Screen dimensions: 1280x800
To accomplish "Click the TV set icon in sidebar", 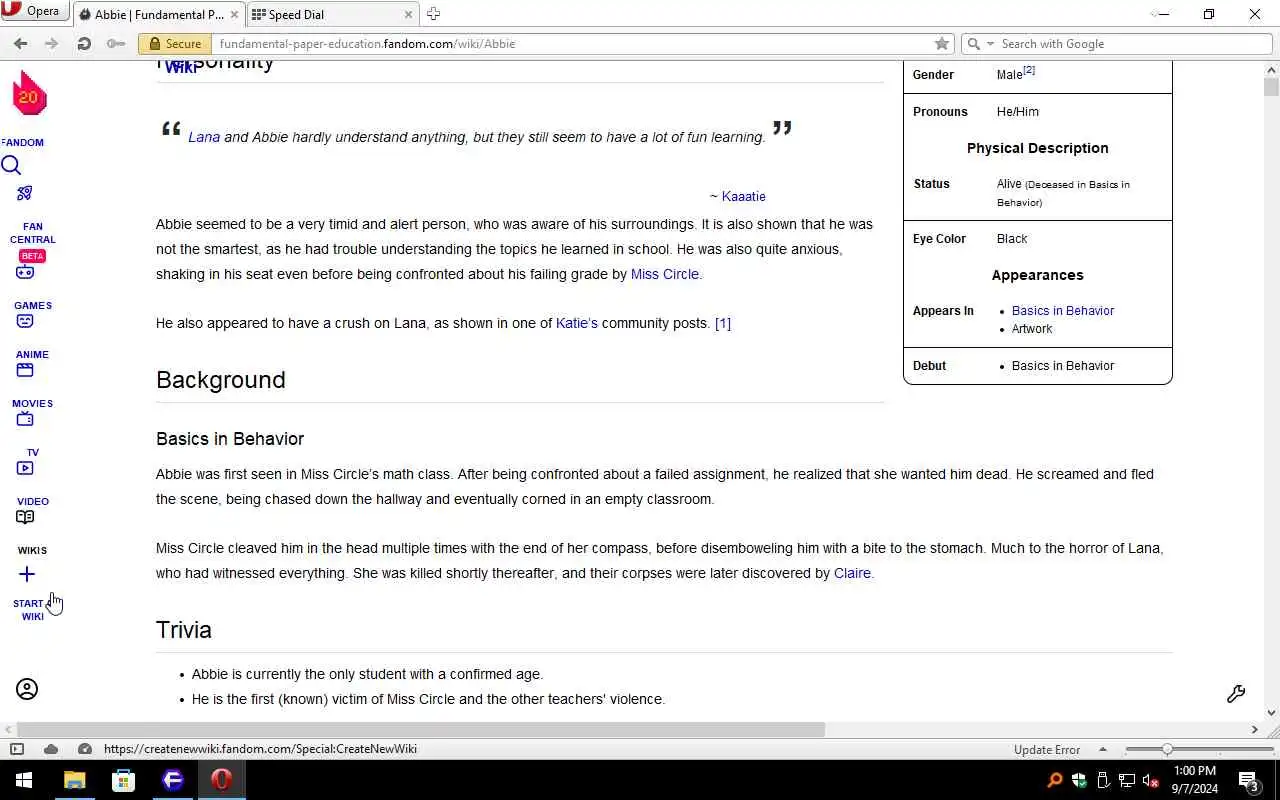I will pyautogui.click(x=25, y=419).
